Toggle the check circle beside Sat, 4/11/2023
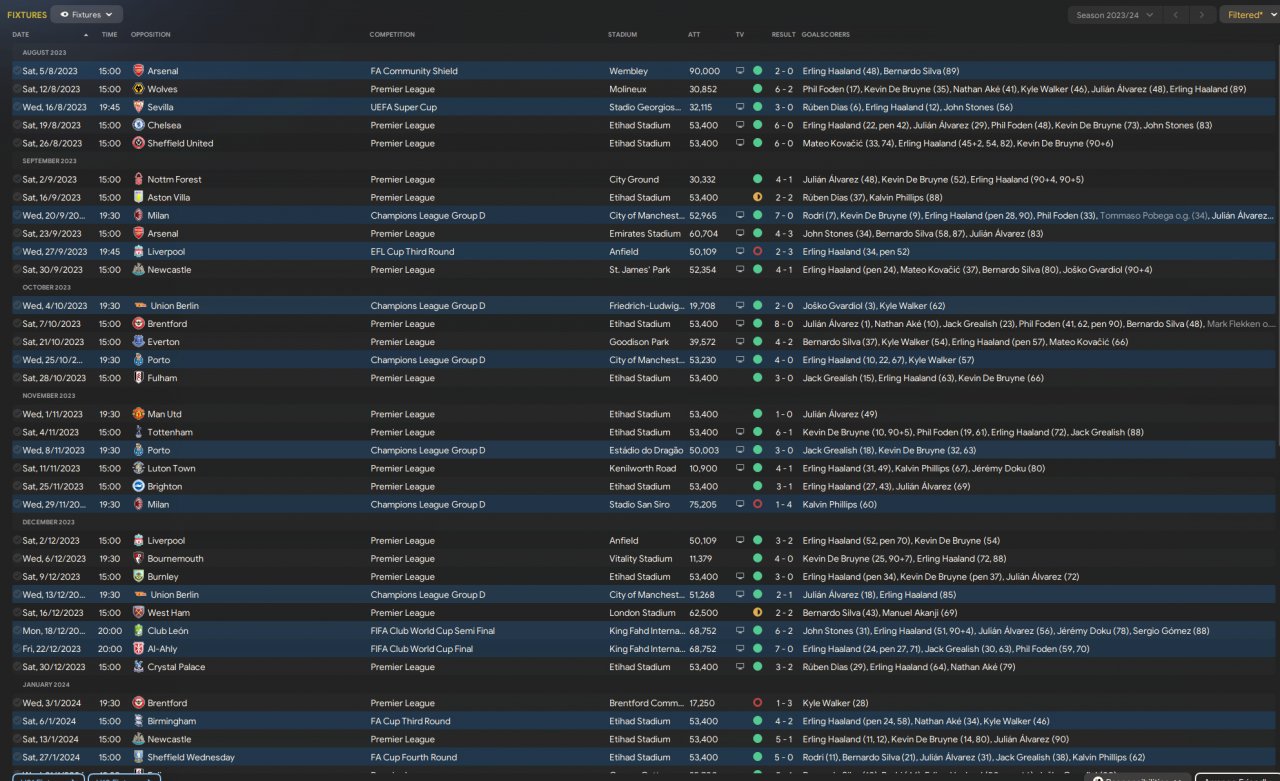Image resolution: width=1280 pixels, height=781 pixels. [x=17, y=432]
